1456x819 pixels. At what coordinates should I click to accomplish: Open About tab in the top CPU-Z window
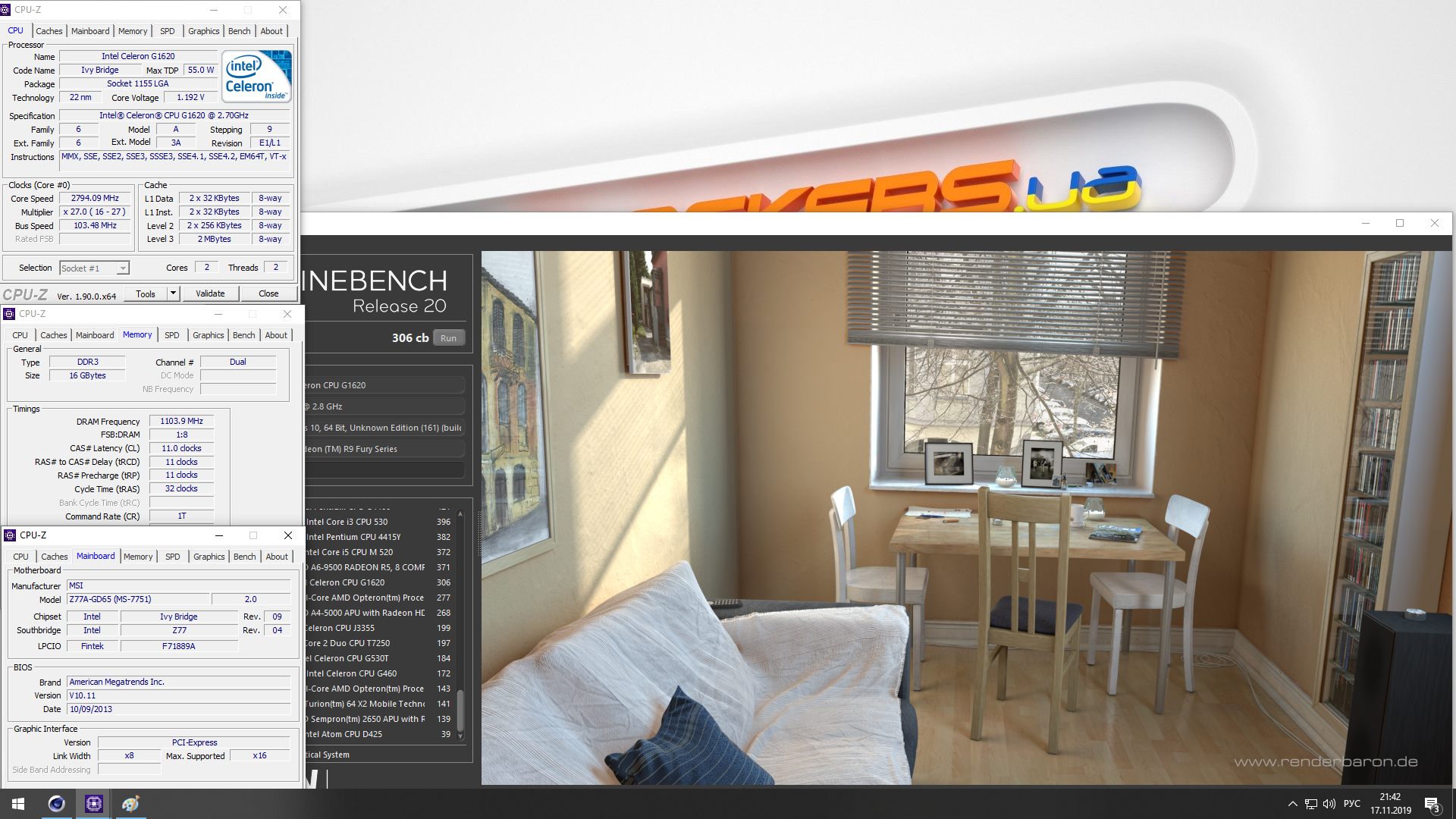pyautogui.click(x=271, y=31)
